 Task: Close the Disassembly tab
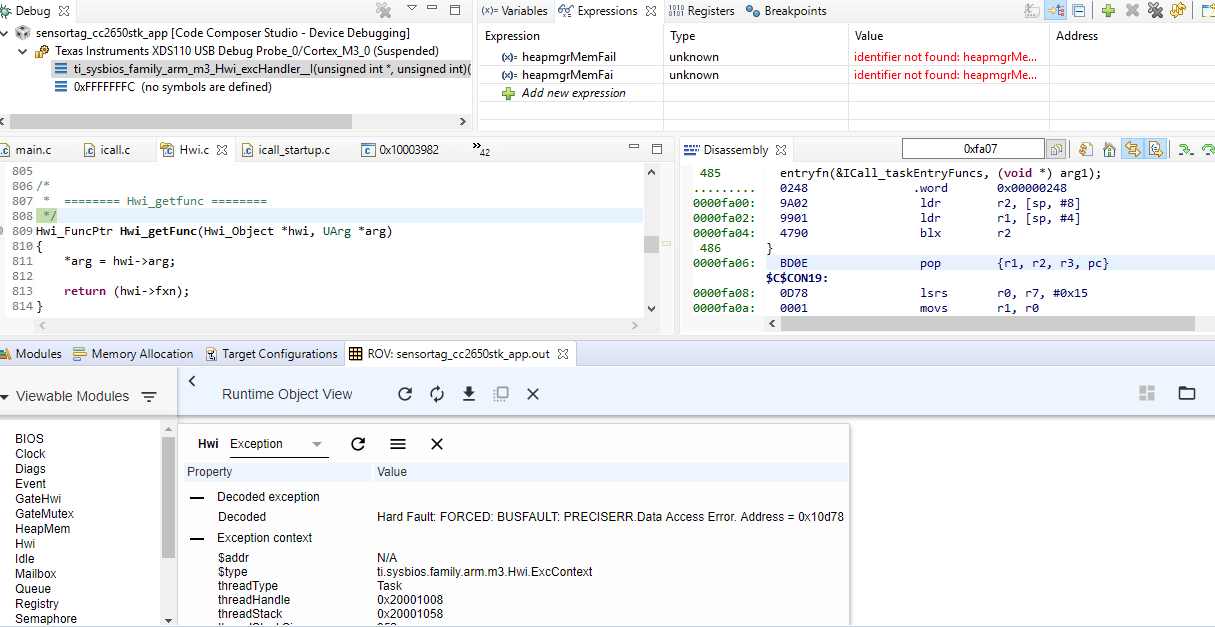782,150
